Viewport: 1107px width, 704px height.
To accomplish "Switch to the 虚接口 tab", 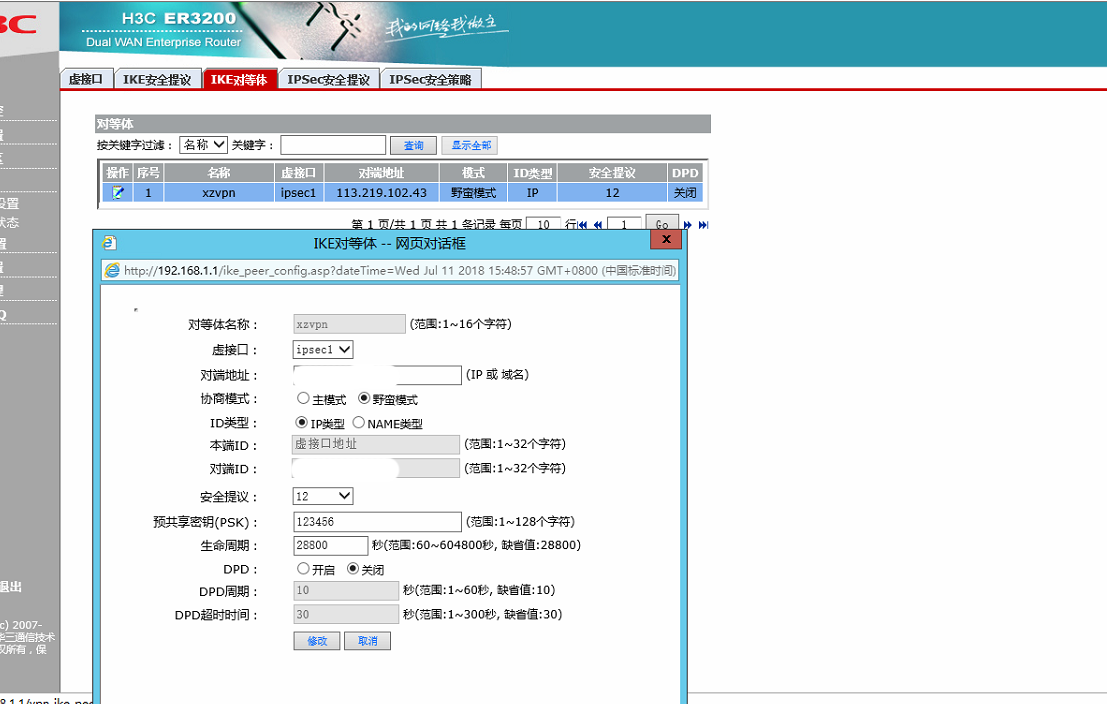I will coord(86,79).
